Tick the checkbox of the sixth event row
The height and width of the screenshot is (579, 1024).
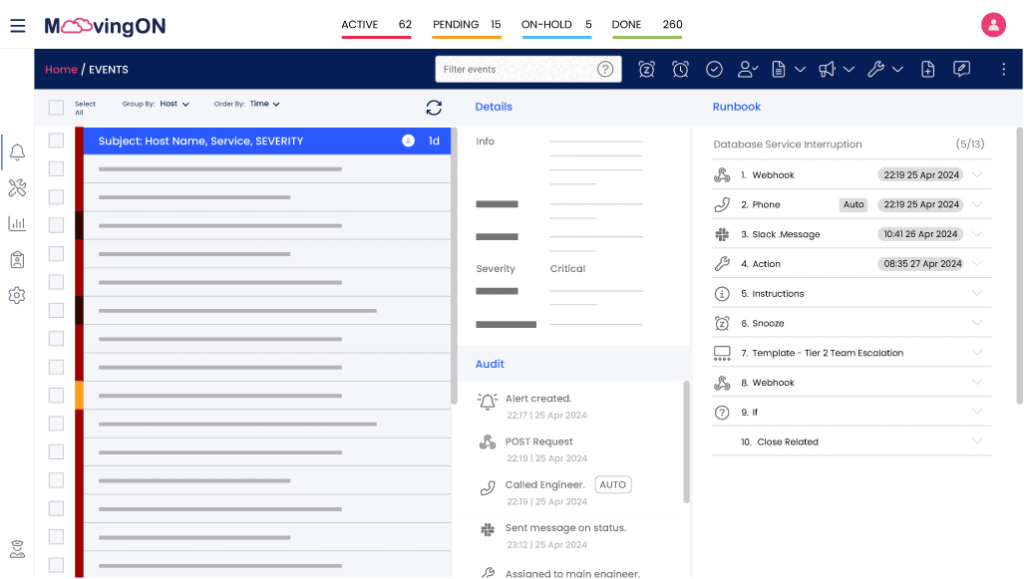click(56, 282)
